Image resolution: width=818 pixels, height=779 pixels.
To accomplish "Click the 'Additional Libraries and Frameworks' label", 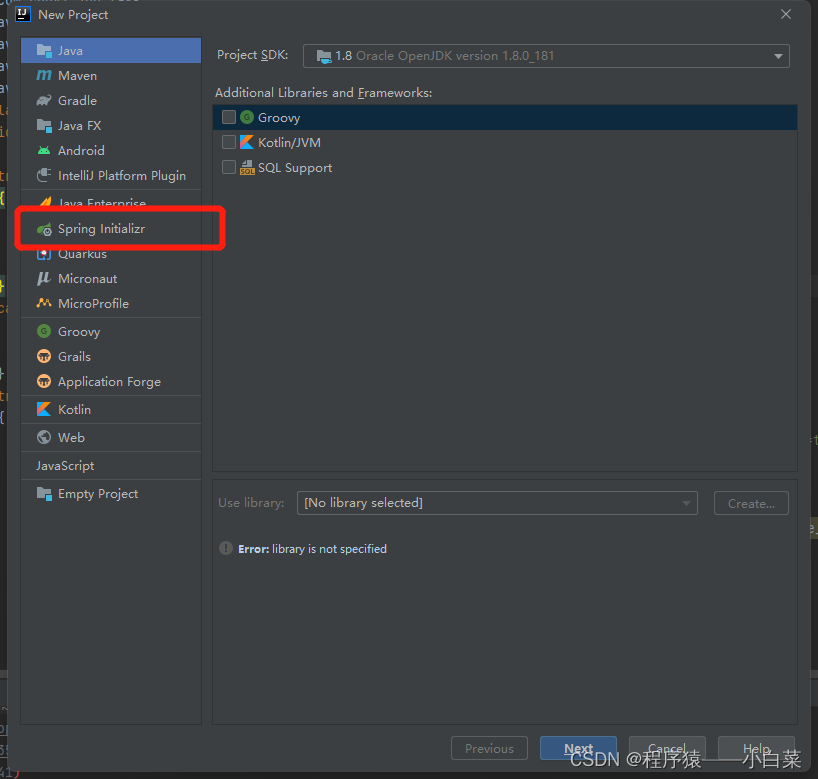I will [323, 93].
